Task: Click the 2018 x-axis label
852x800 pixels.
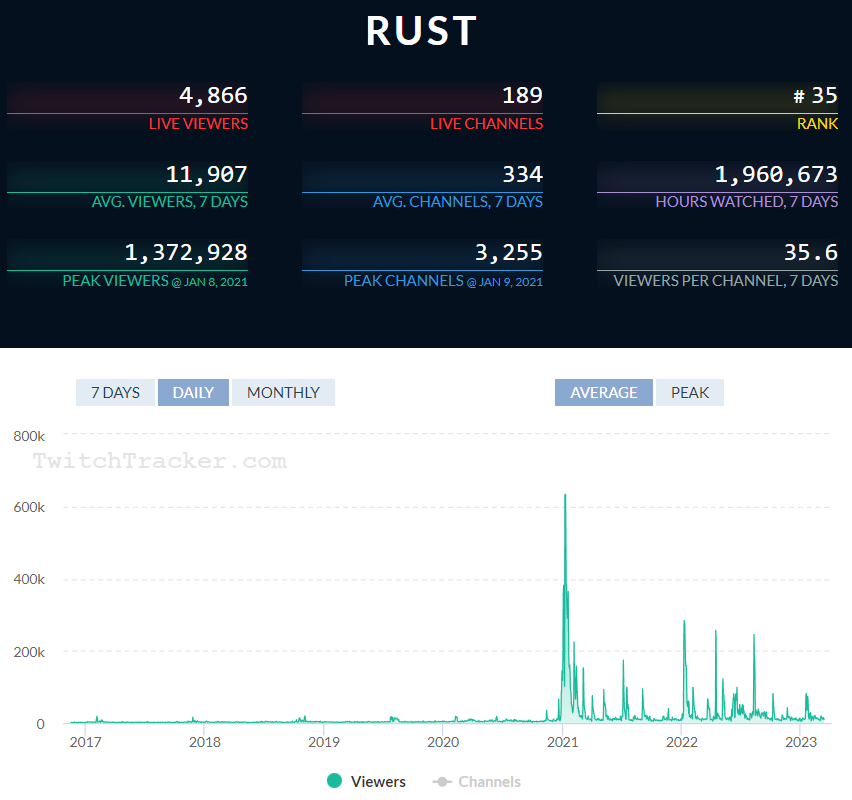Action: click(x=205, y=742)
